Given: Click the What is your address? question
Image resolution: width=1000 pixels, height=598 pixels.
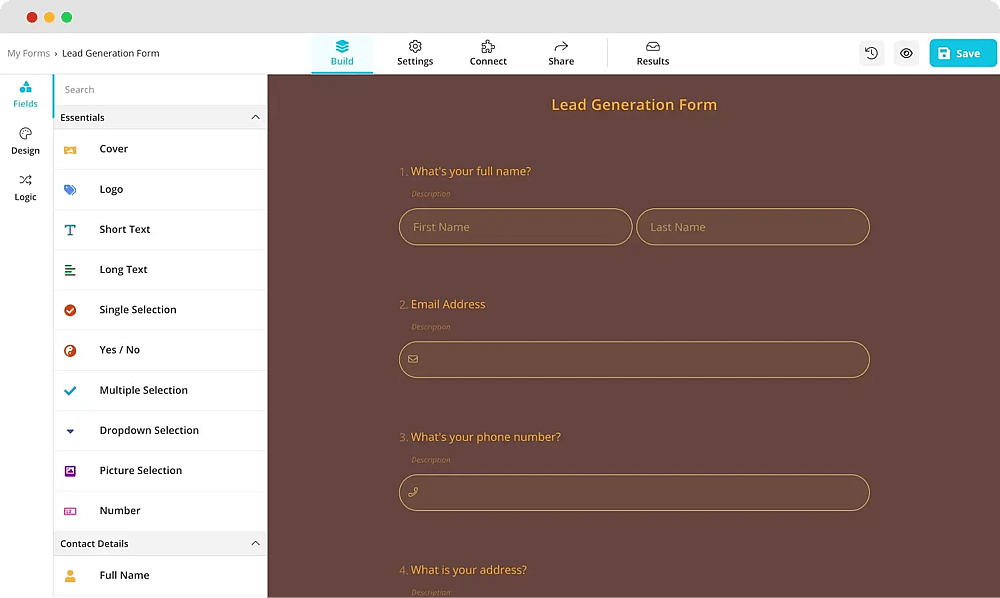Looking at the screenshot, I should pos(468,571).
